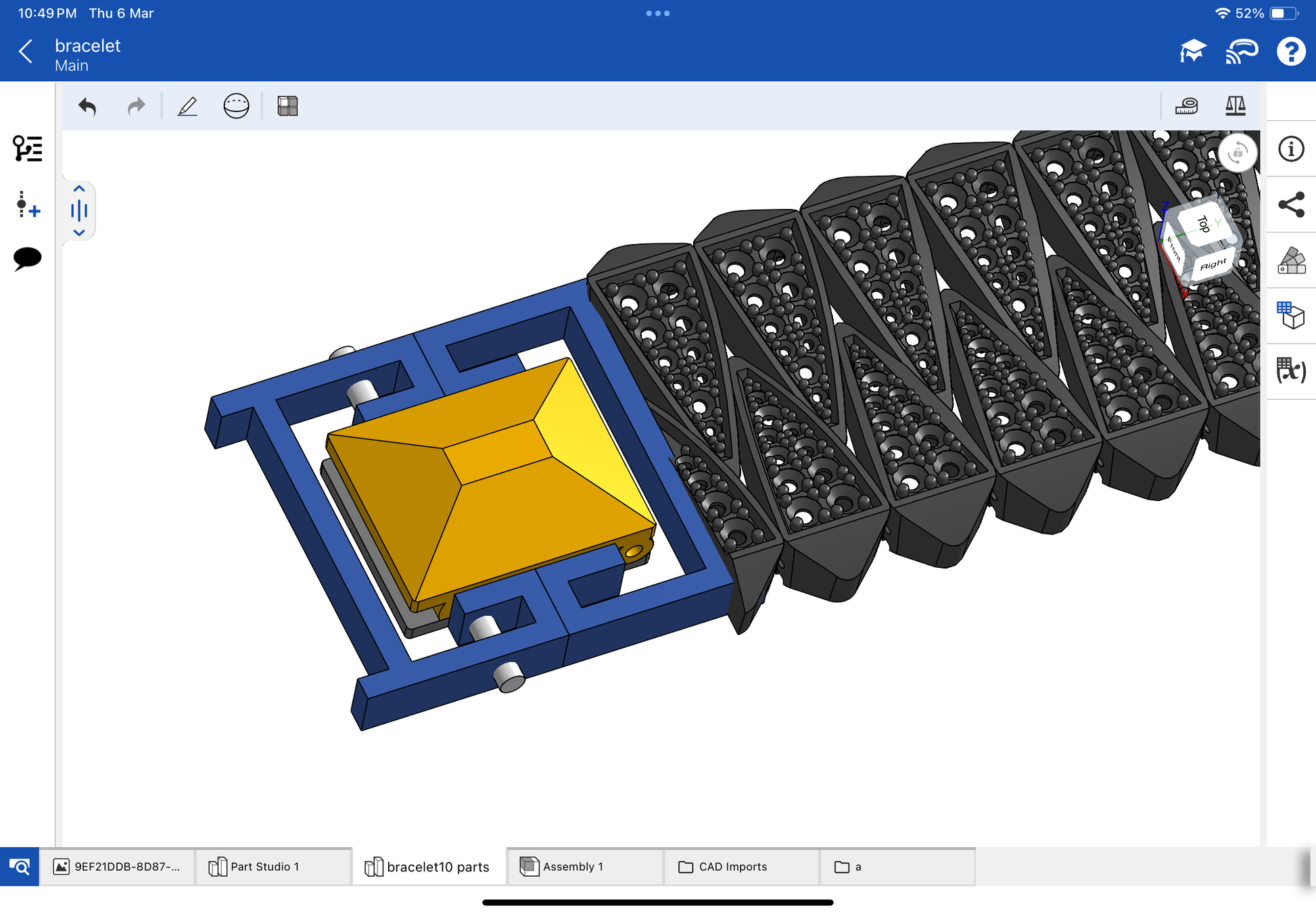
Task: Open the variable table icon
Action: tap(1290, 370)
